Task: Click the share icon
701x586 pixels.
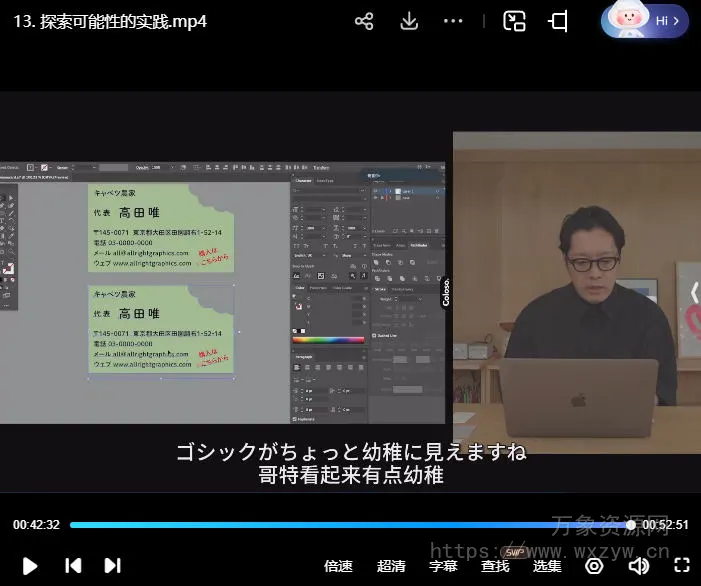Action: tap(364, 21)
